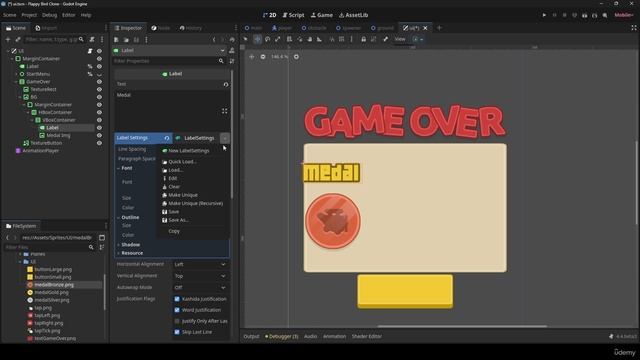Open the Debug menu
640x360 pixels.
(x=49, y=15)
